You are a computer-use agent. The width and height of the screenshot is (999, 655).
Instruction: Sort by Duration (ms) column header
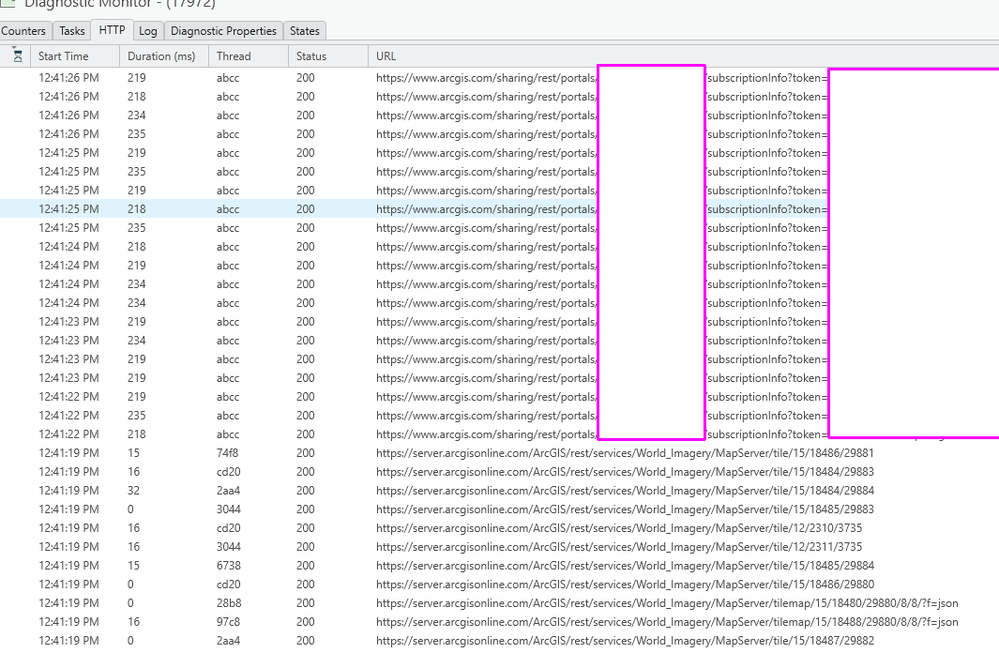(164, 56)
